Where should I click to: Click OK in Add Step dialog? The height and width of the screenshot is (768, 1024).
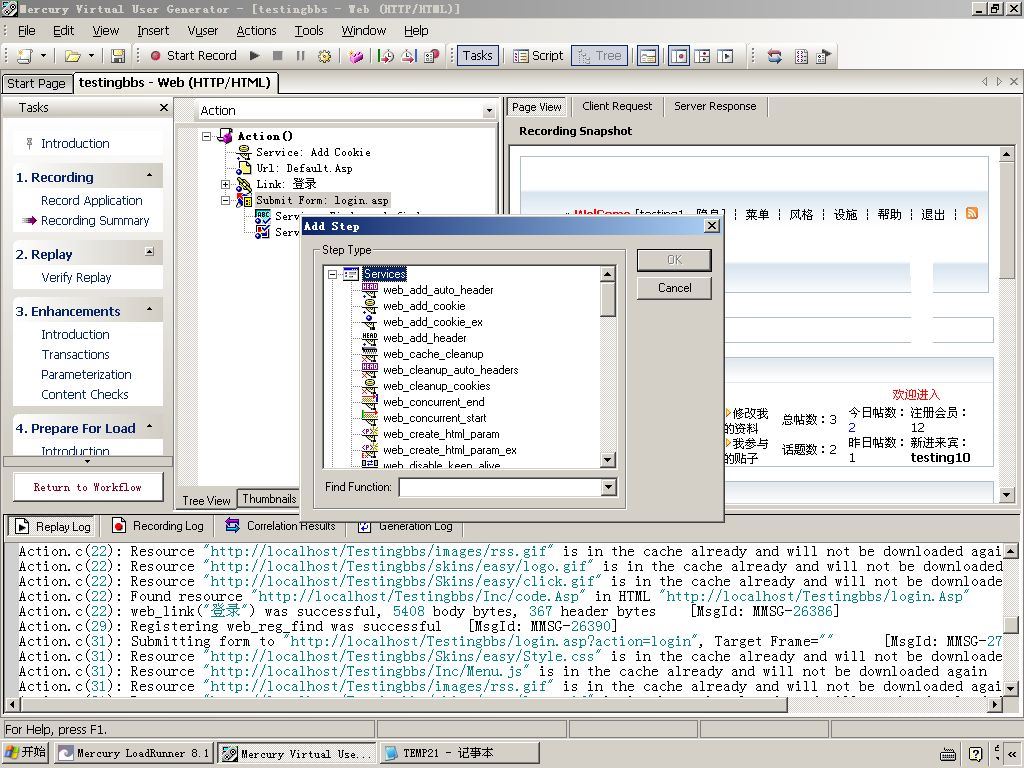[x=674, y=260]
